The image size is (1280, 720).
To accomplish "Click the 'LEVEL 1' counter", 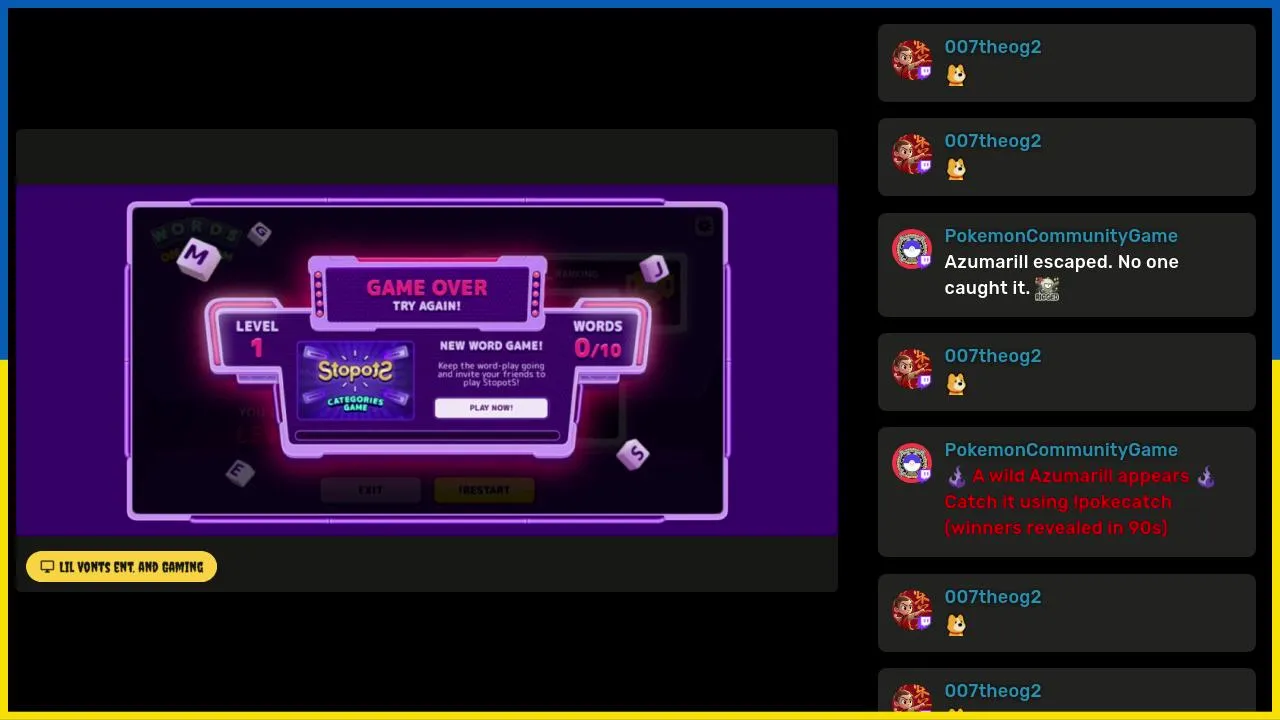I will click(257, 339).
